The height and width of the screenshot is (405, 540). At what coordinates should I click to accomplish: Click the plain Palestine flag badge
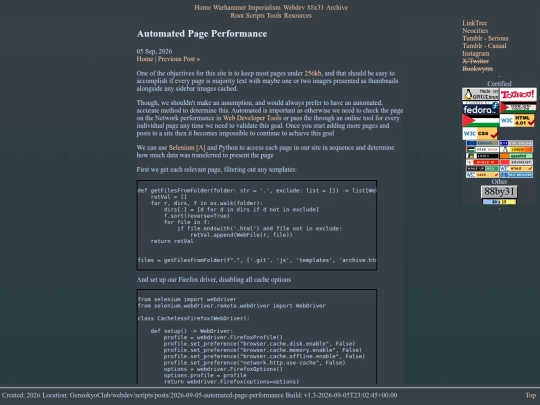480,121
